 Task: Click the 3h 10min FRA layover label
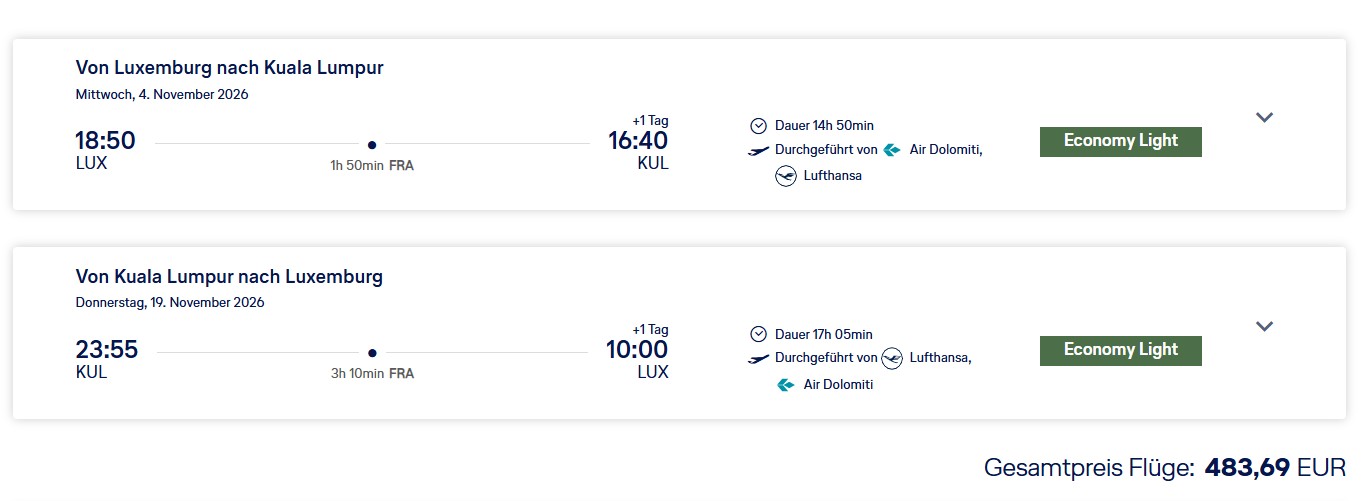coord(372,374)
